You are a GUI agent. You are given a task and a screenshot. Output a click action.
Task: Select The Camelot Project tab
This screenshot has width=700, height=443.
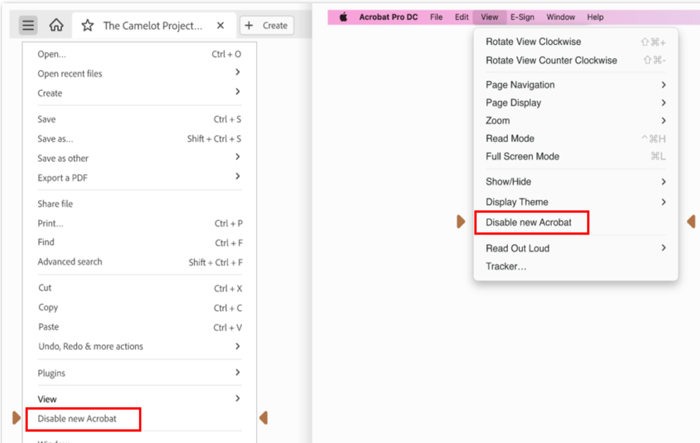click(x=153, y=25)
